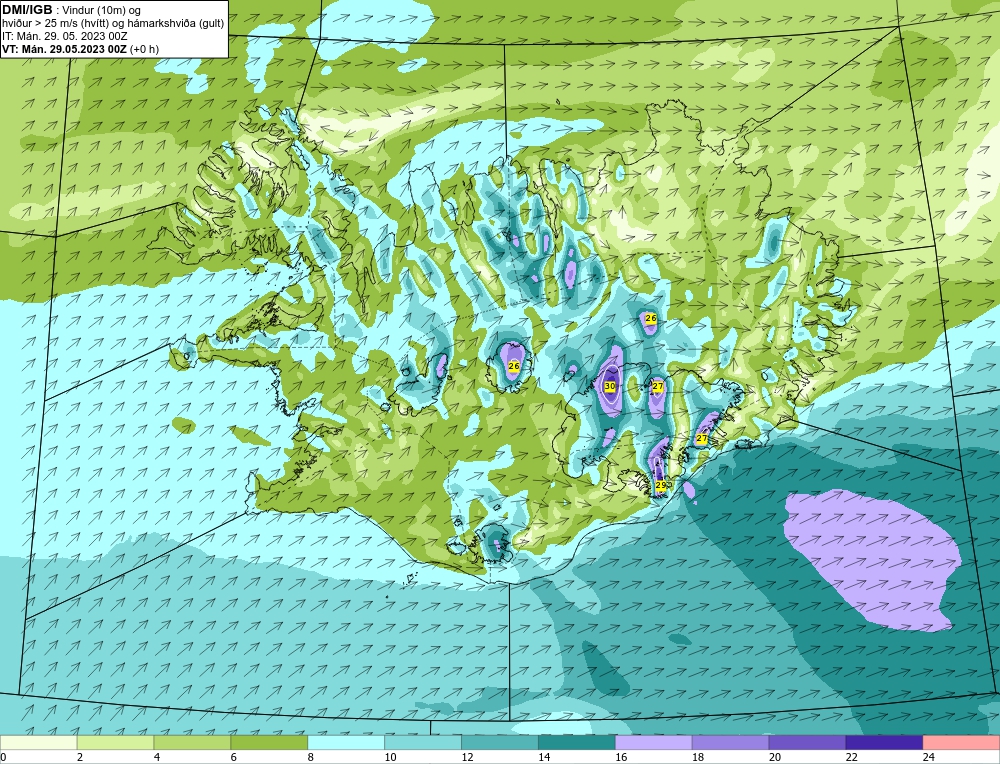The width and height of the screenshot is (1000, 764).
Task: Click the scale number 20
Action: pyautogui.click(x=774, y=757)
